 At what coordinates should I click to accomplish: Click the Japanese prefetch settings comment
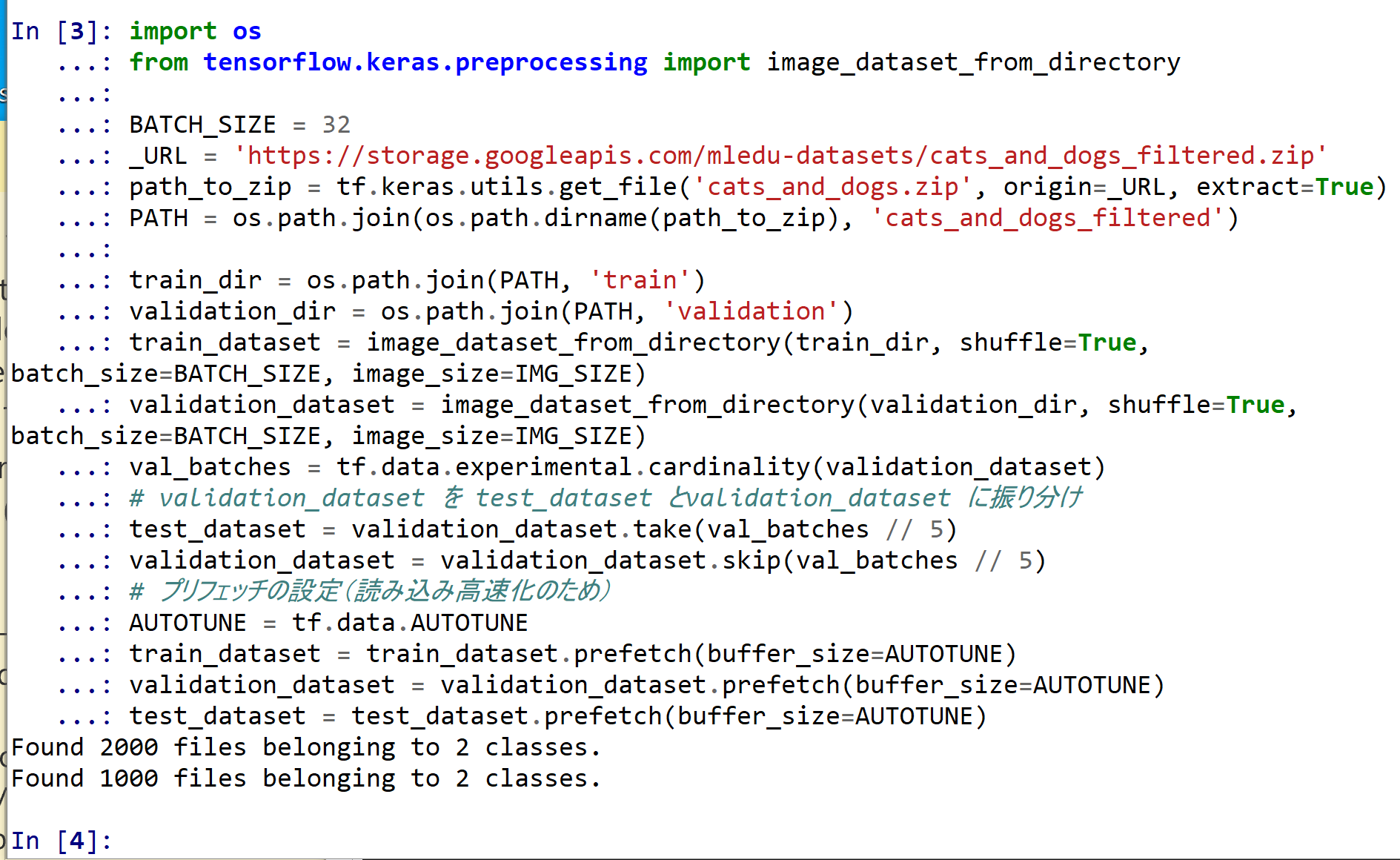[x=370, y=592]
